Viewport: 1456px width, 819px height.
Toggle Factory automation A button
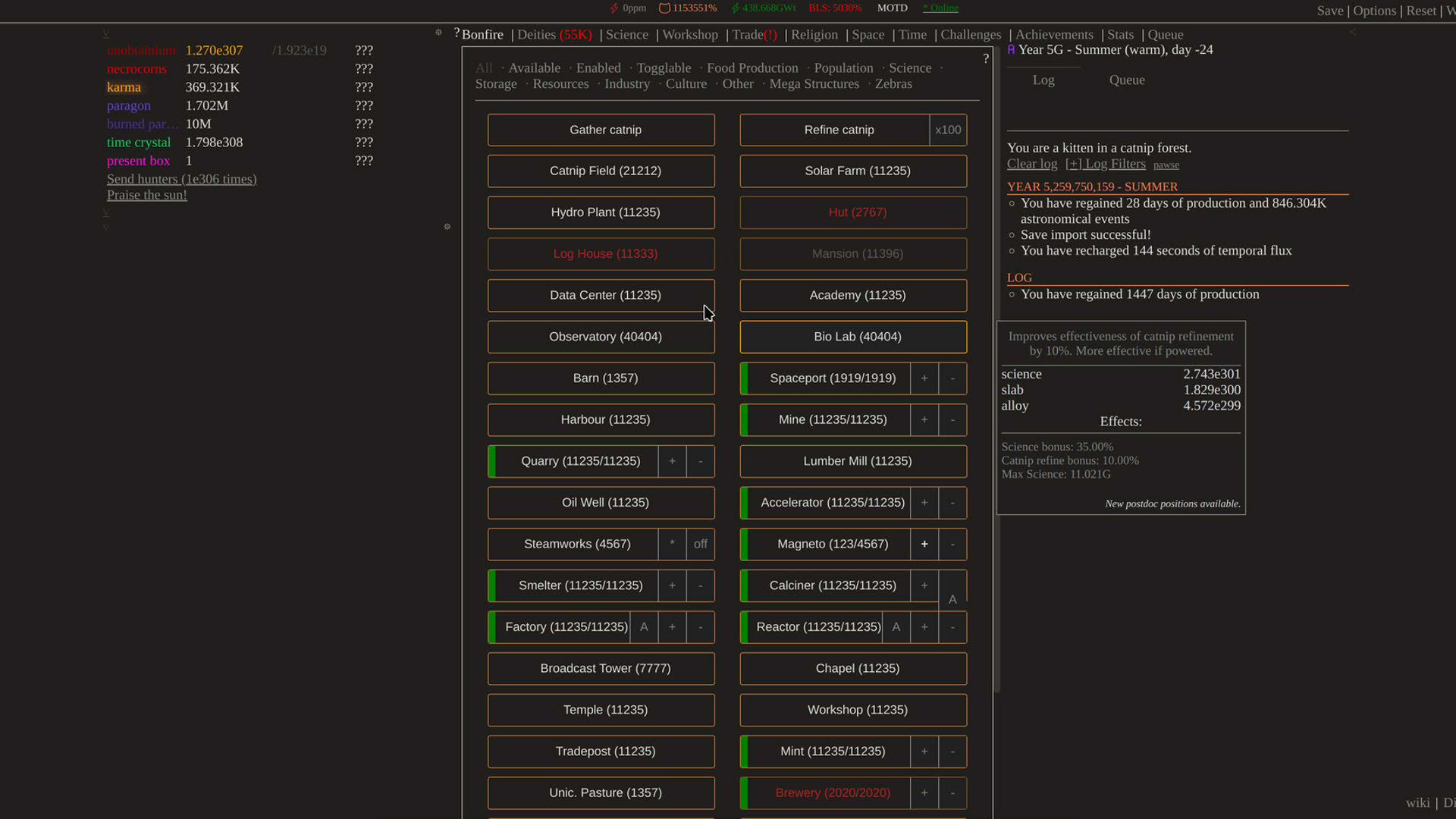(x=644, y=627)
